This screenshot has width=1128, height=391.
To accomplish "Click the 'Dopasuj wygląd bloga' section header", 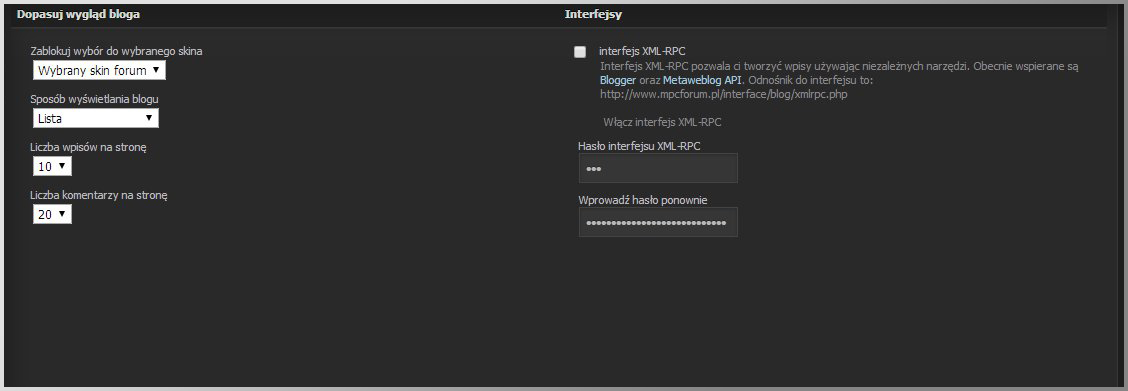I will (x=78, y=14).
